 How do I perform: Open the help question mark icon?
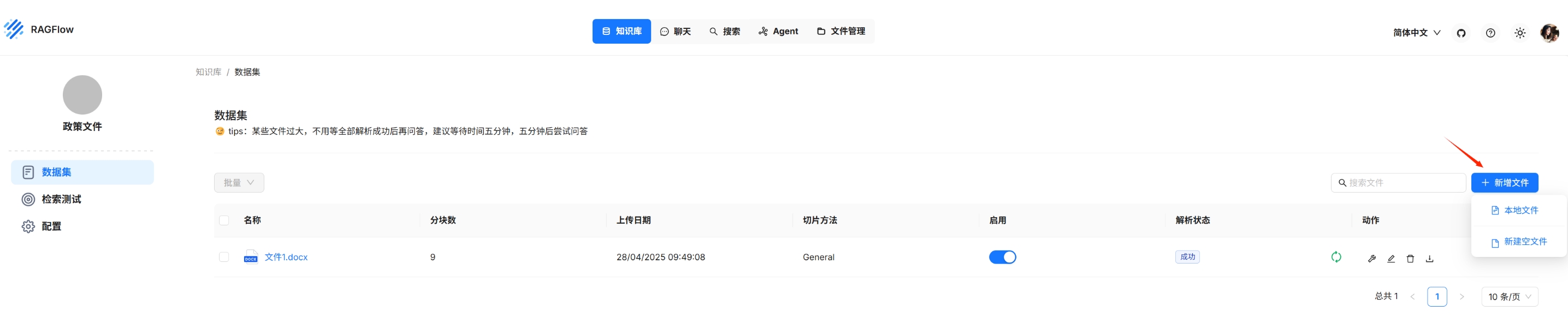(x=1490, y=33)
